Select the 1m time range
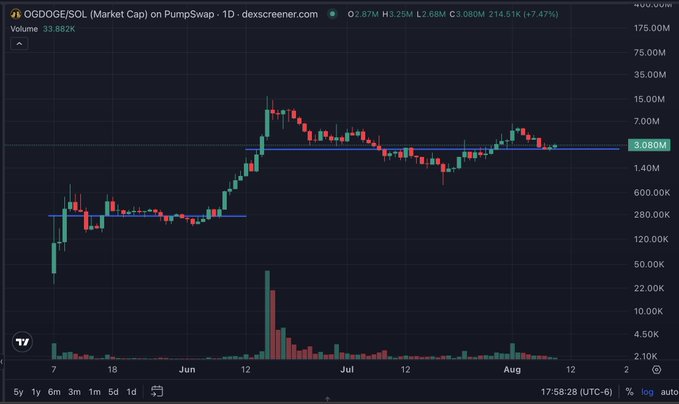The height and width of the screenshot is (404, 679). click(x=94, y=392)
